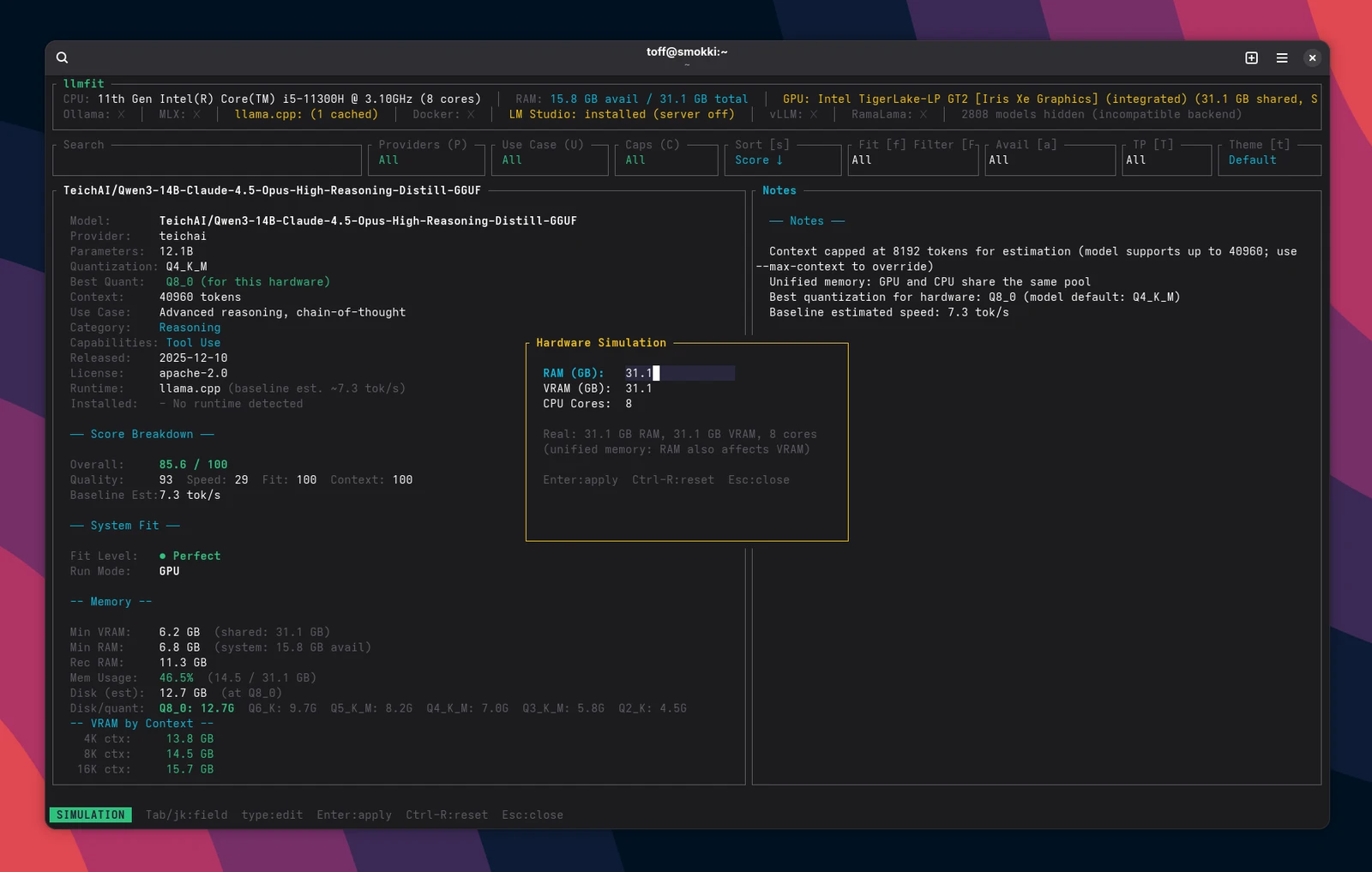Click the Hardware Simulation dialog title
Screen dimensions: 1372x872
point(601,343)
